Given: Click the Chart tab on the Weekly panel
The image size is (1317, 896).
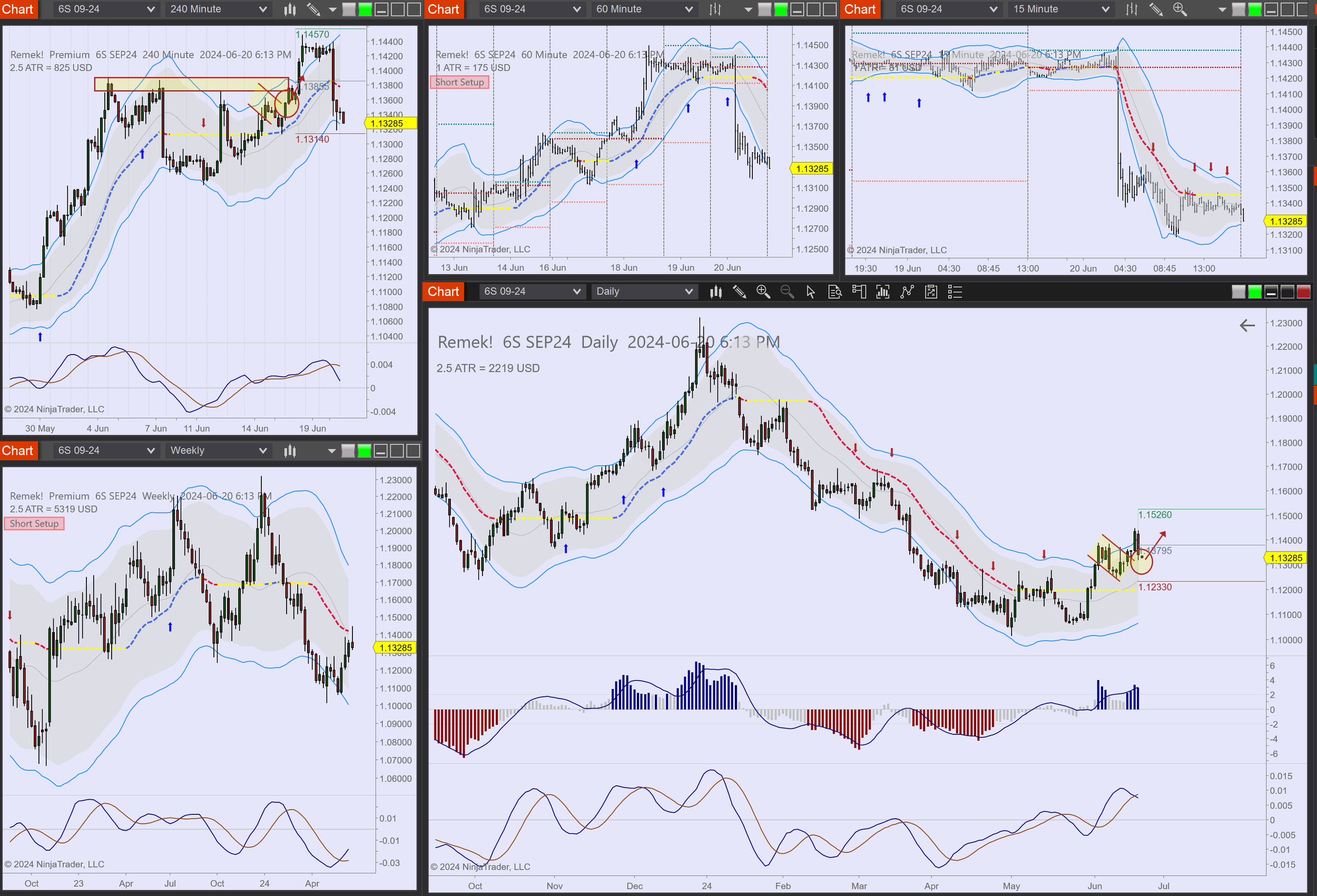Looking at the screenshot, I should pos(18,450).
